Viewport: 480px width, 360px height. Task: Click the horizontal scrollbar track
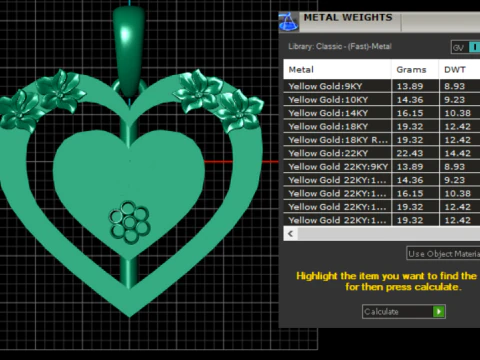point(389,234)
